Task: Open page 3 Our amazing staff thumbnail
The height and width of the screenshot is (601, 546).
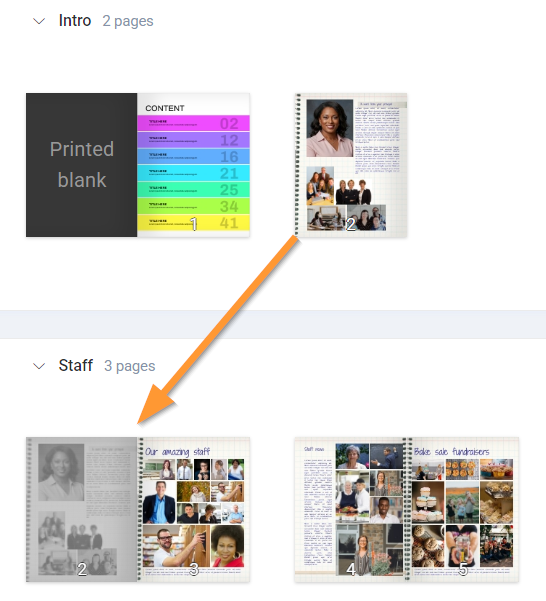Action: tap(193, 509)
